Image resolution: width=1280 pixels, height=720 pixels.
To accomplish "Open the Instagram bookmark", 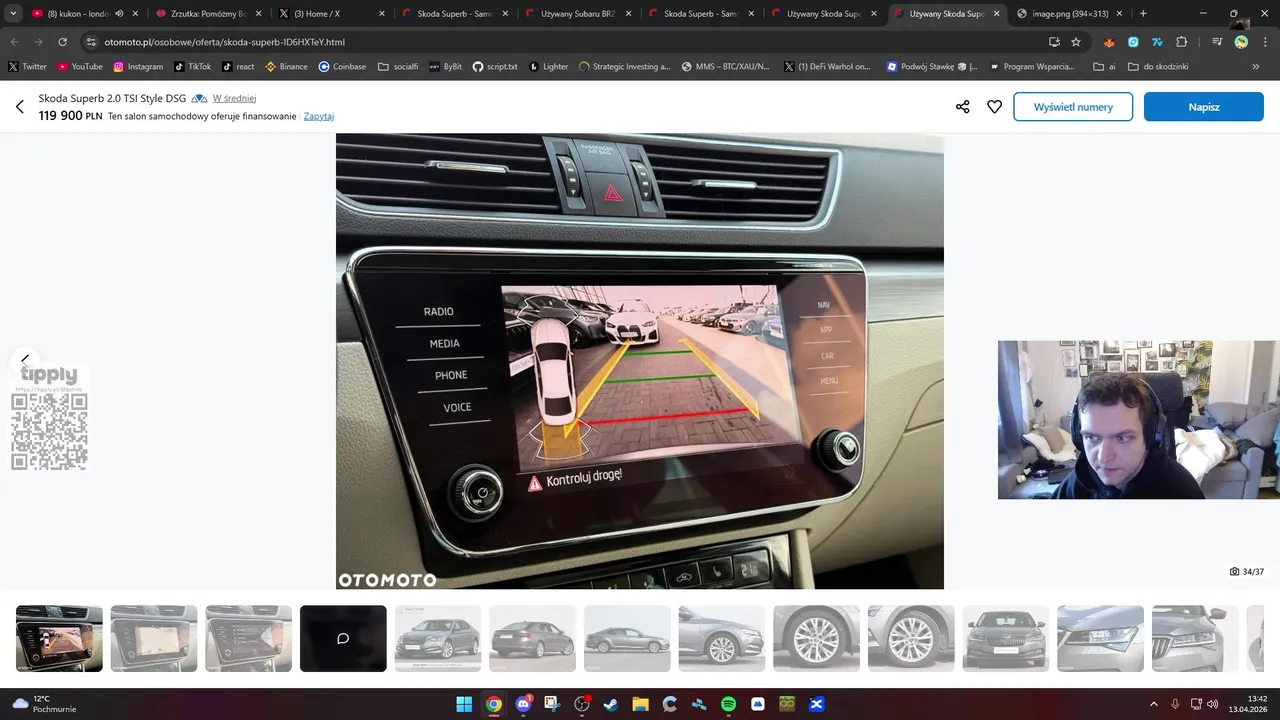I will 138,67.
